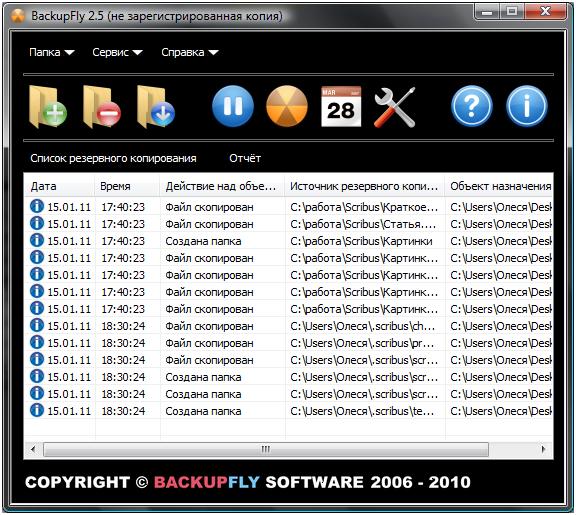This screenshot has width=576, height=515.
Task: Open settings via wrench and screwdriver icon
Action: coord(395,107)
